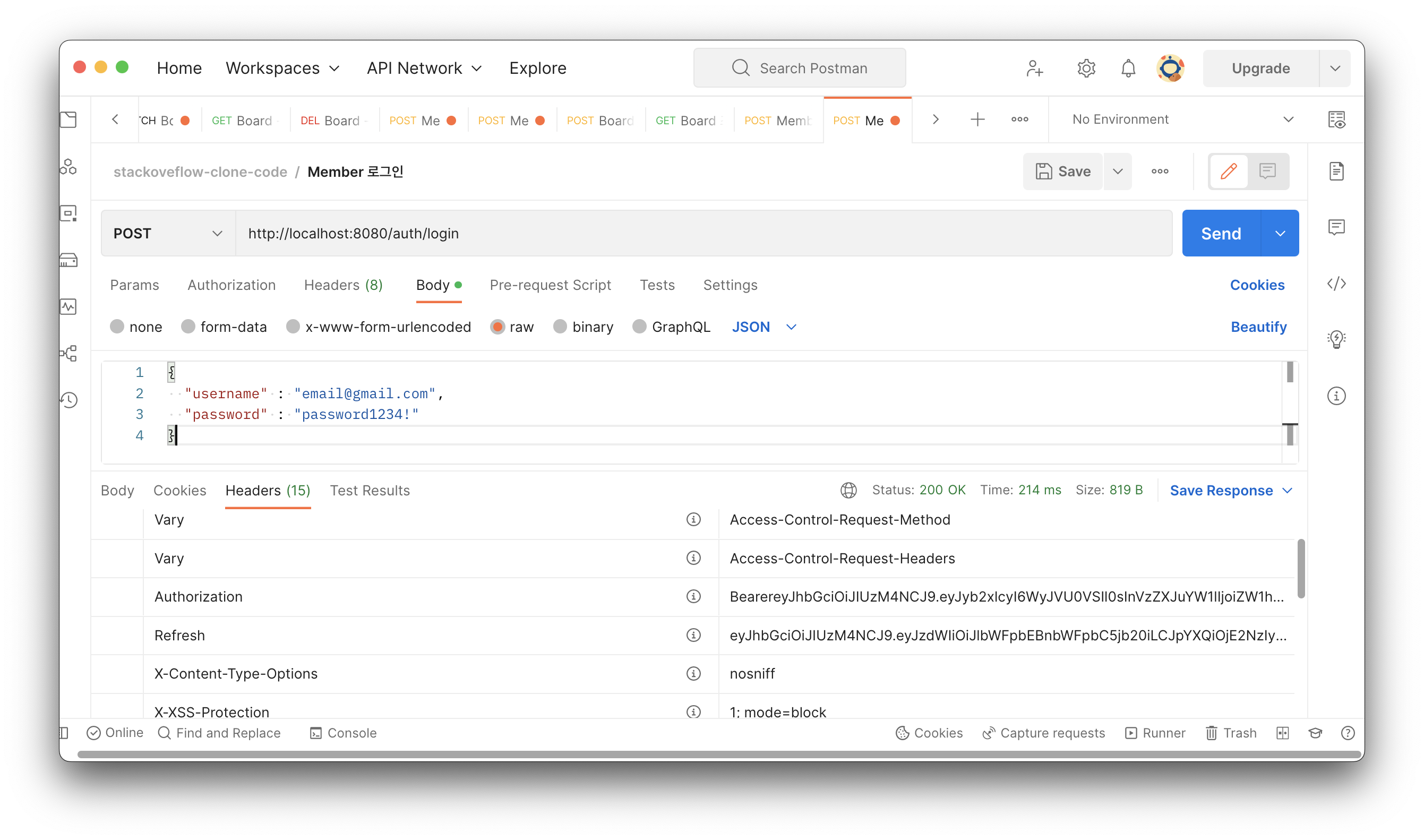Open the settings gear icon
This screenshot has width=1424, height=840.
click(x=1086, y=68)
